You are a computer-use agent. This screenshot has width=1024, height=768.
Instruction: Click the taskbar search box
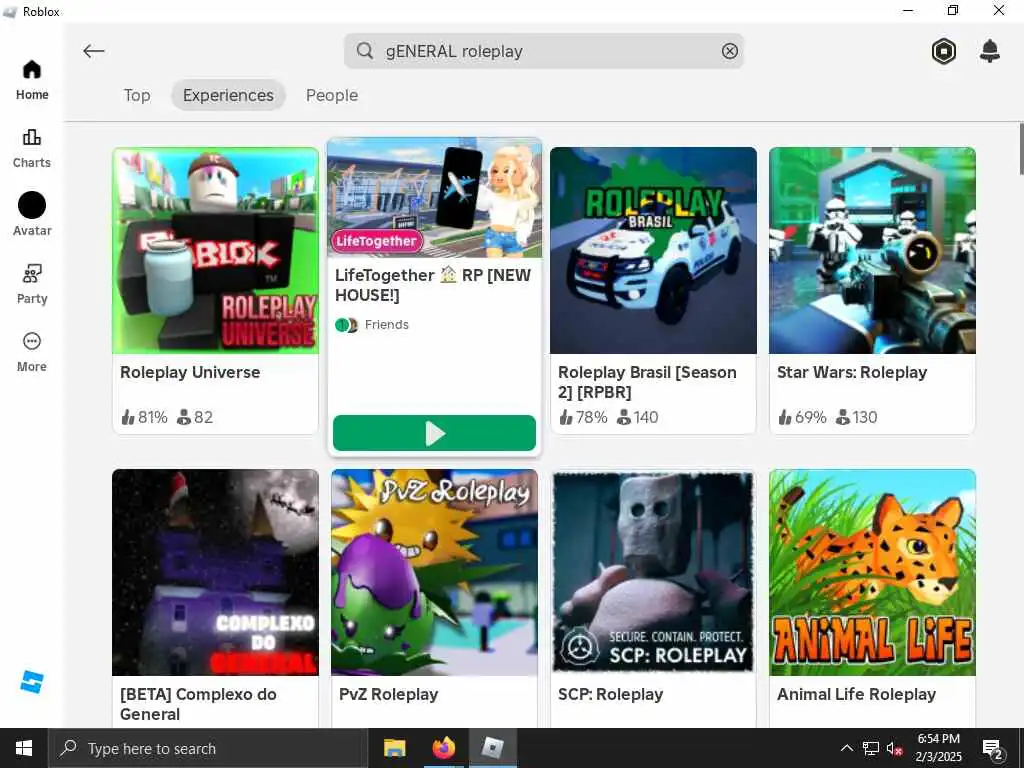pos(208,748)
